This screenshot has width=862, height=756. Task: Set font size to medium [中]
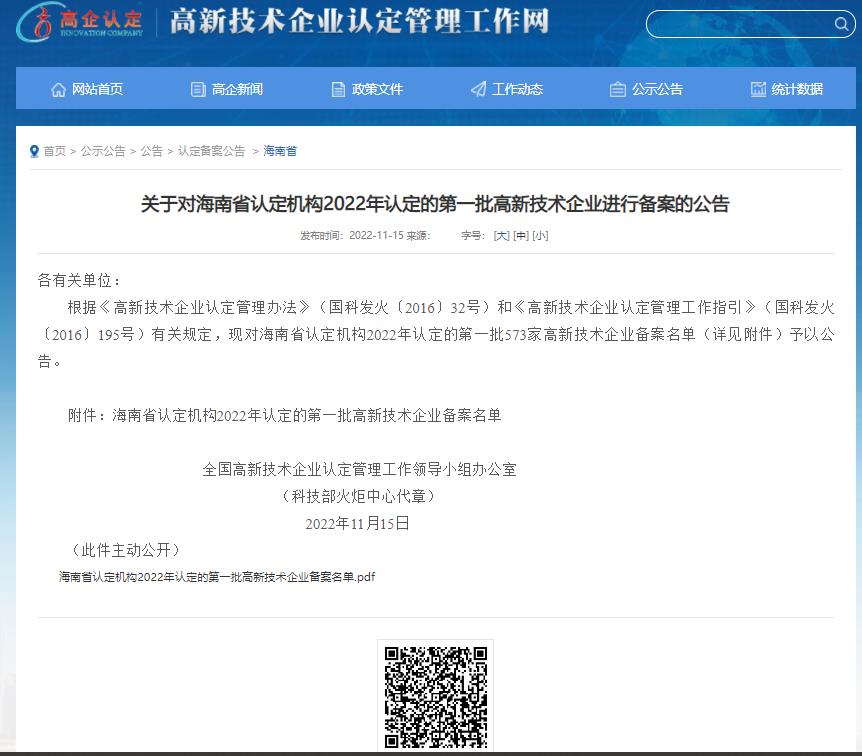[x=520, y=236]
